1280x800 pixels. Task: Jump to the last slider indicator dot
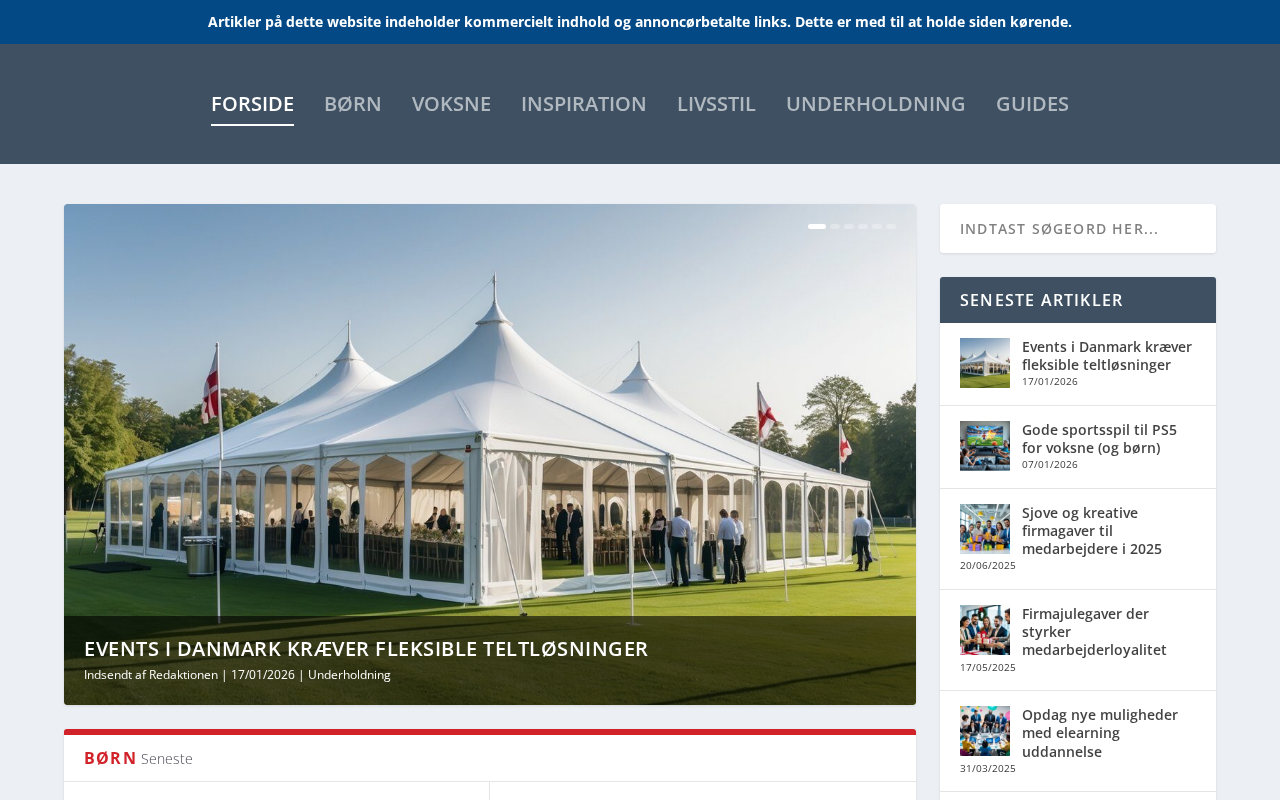pyautogui.click(x=891, y=227)
